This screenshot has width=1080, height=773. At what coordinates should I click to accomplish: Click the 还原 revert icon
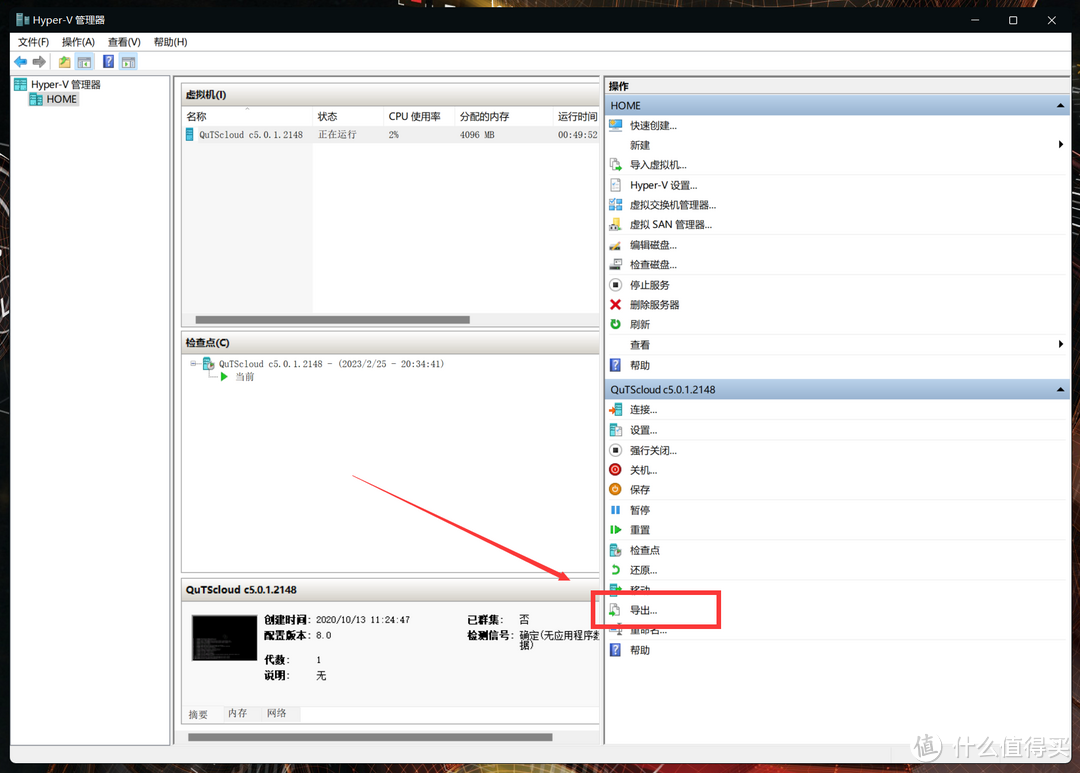click(x=616, y=570)
